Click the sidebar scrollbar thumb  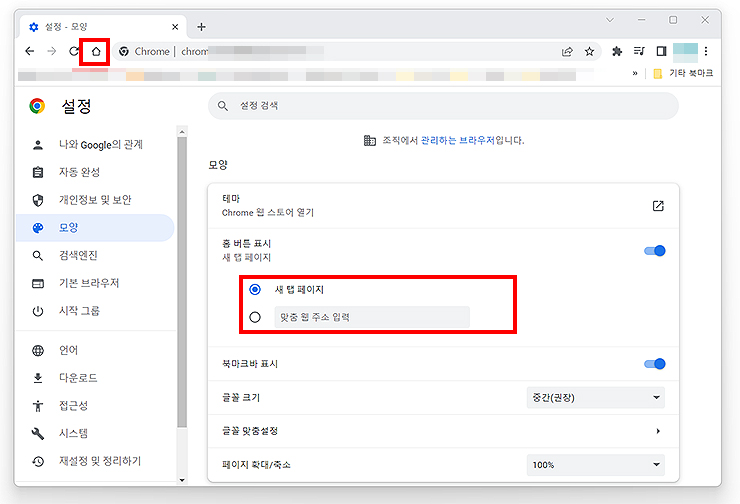[x=182, y=282]
